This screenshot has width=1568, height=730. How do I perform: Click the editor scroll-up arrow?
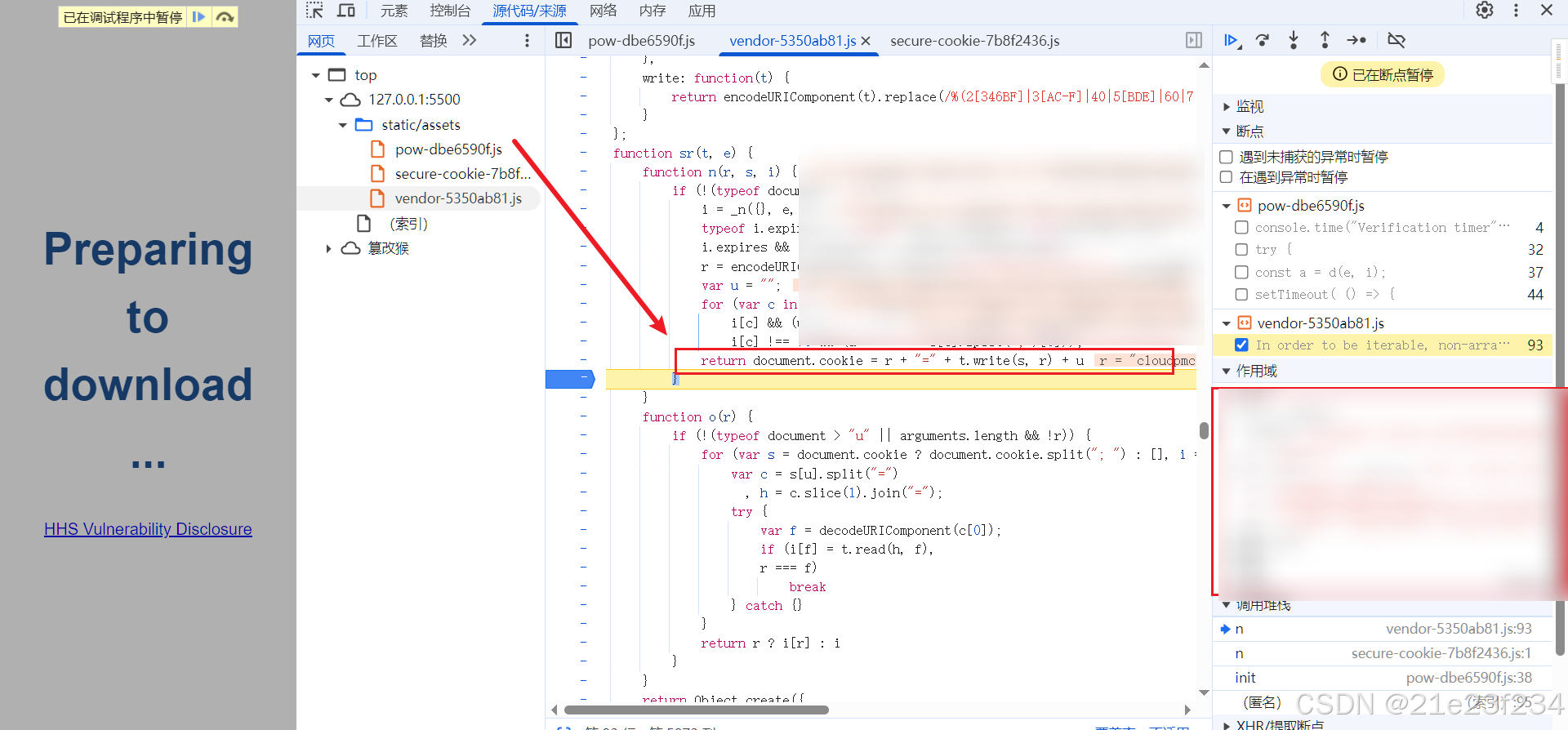(x=1204, y=65)
